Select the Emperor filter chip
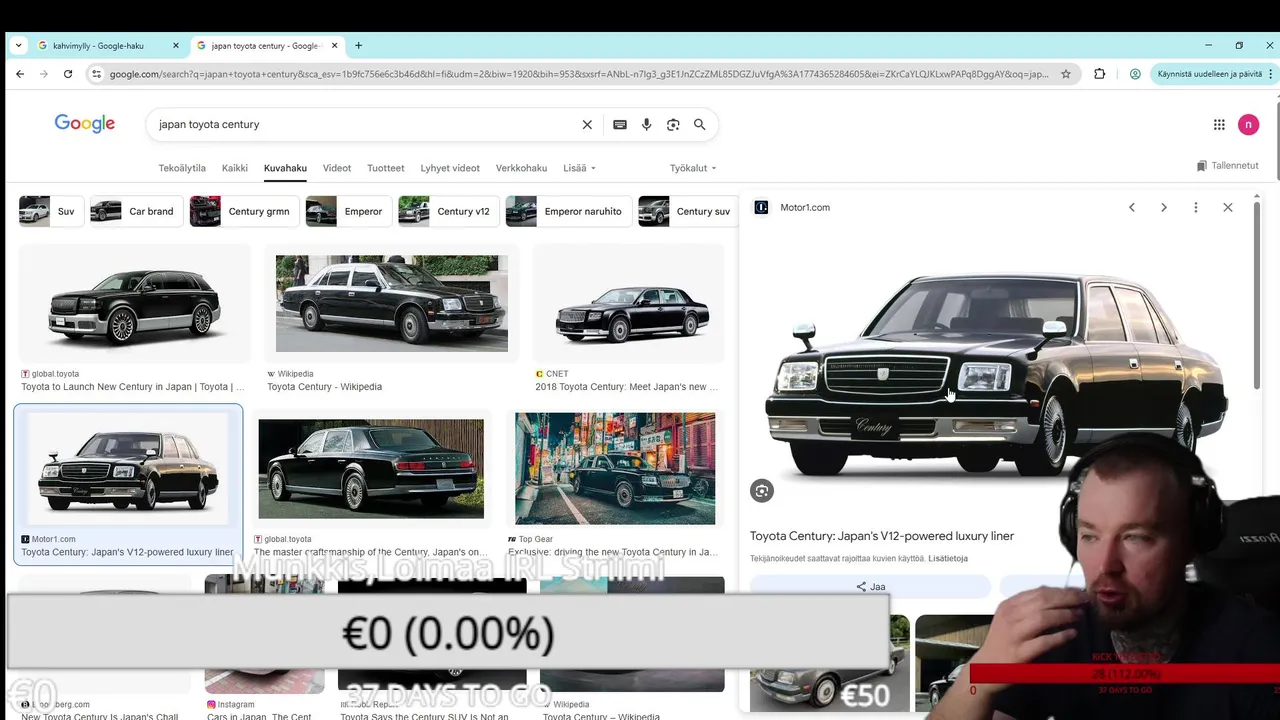Image resolution: width=1280 pixels, height=720 pixels. (348, 211)
